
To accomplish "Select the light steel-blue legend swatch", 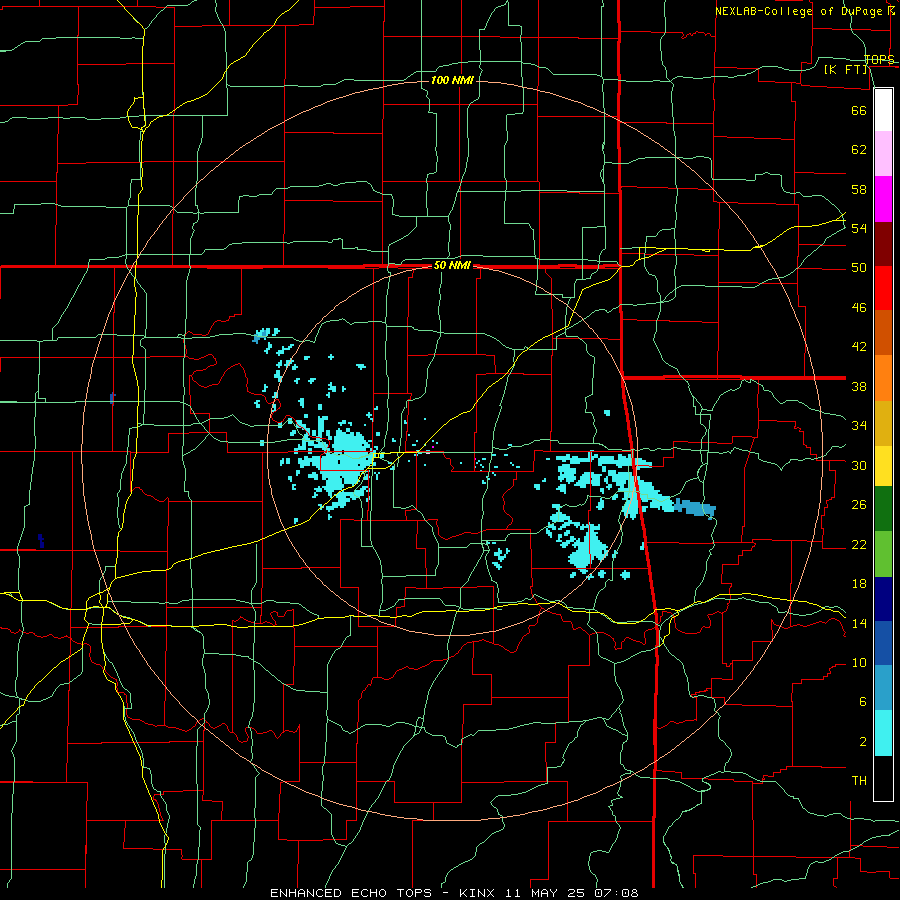I will [x=883, y=688].
